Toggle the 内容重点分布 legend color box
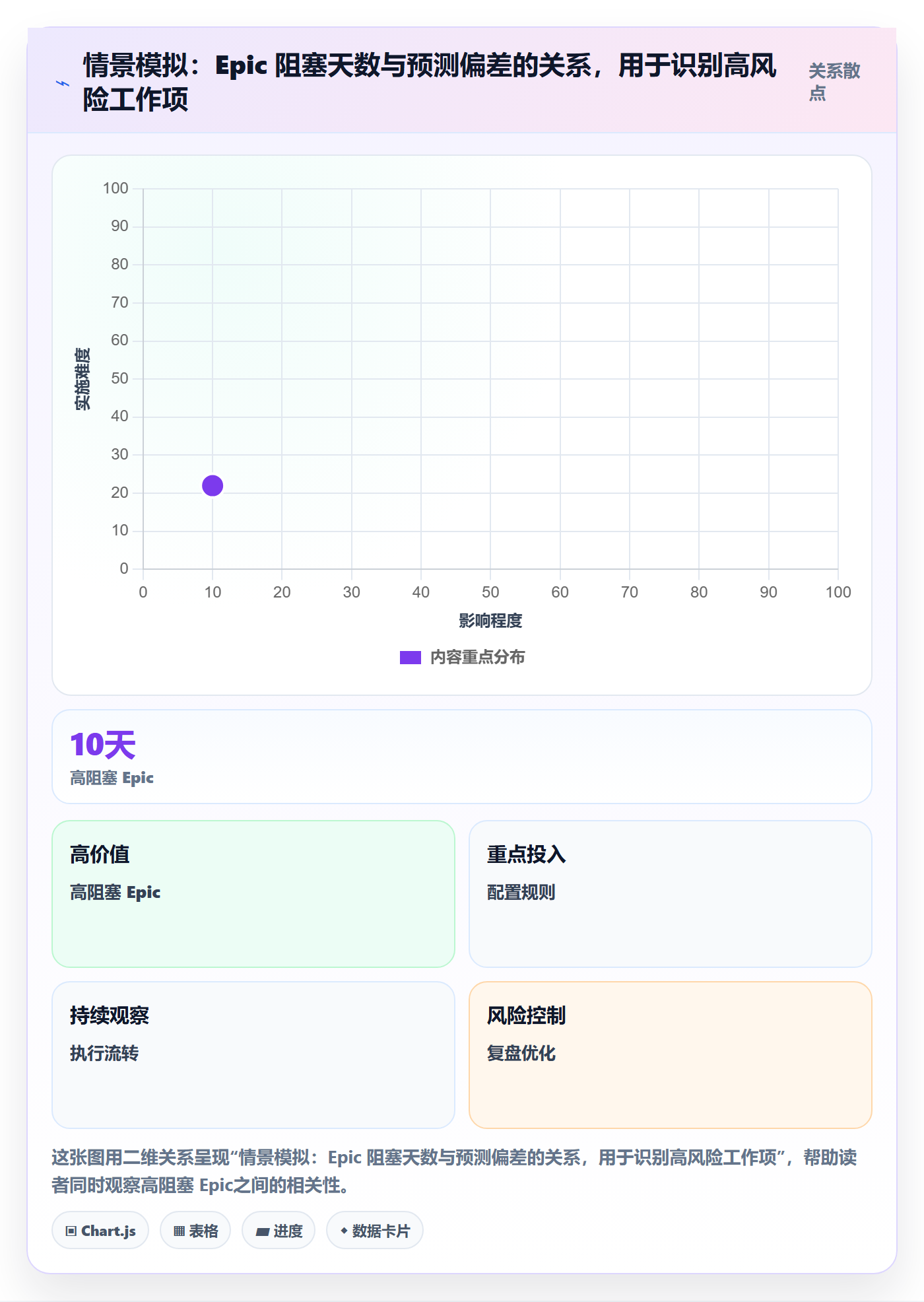 coord(410,658)
